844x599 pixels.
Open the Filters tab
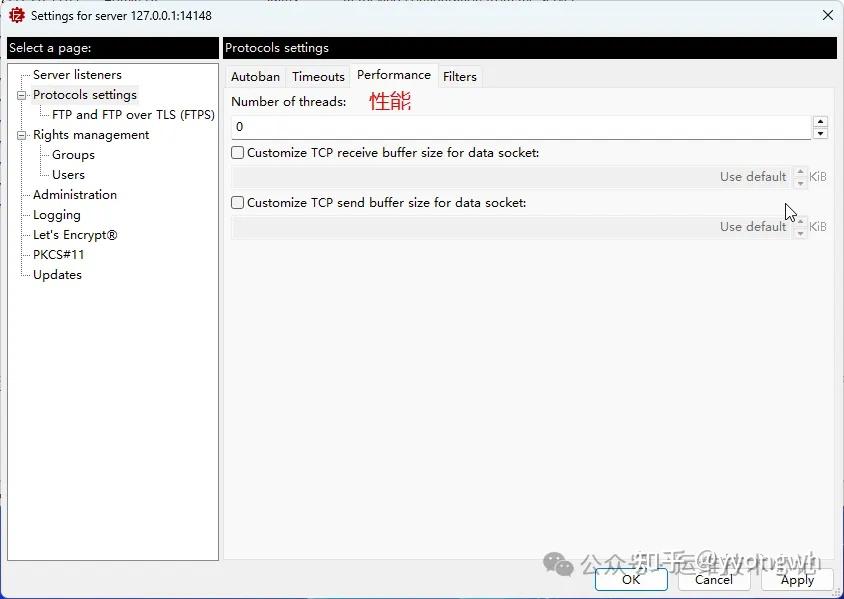point(459,76)
